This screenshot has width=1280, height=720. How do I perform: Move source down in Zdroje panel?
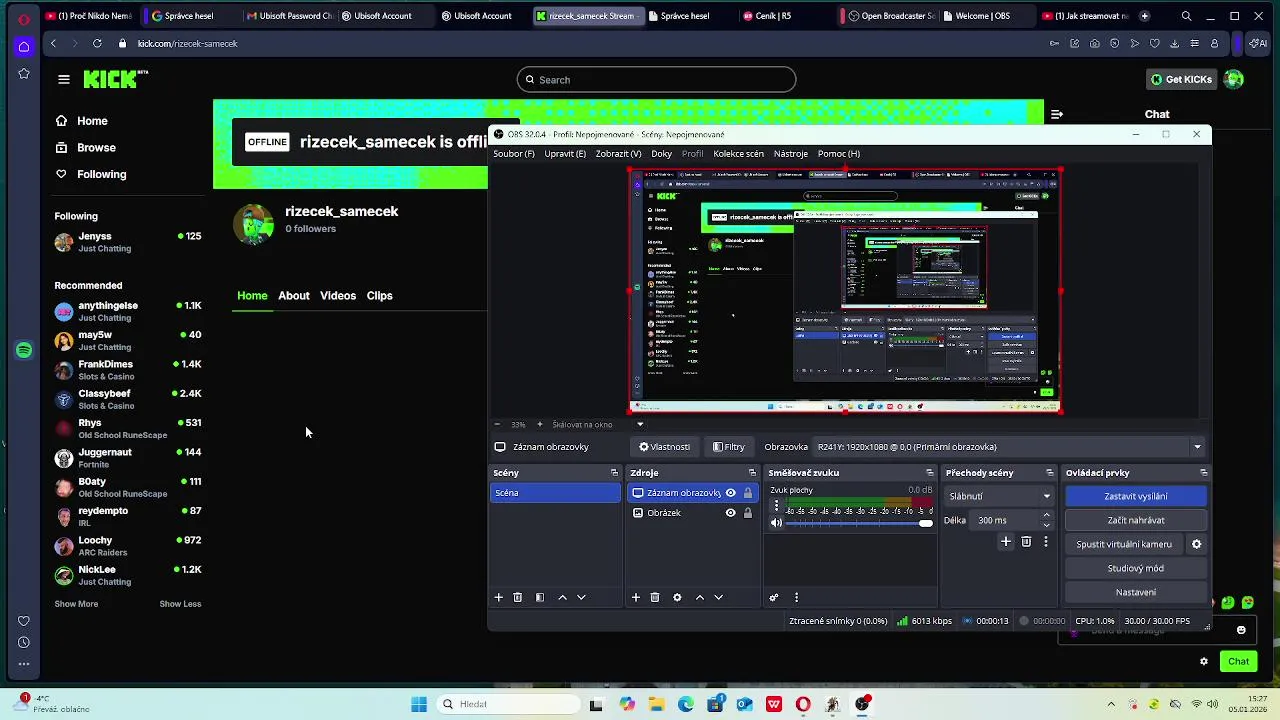718,597
